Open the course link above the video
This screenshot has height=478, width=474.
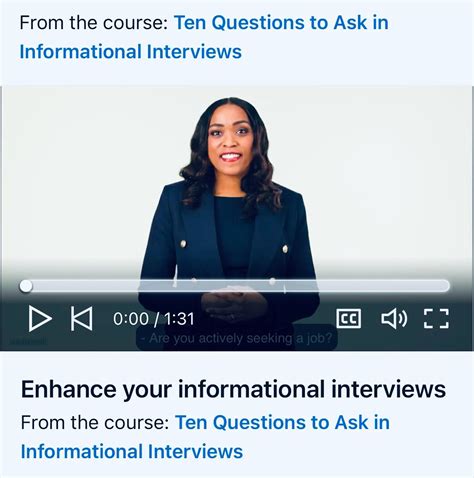pos(204,37)
